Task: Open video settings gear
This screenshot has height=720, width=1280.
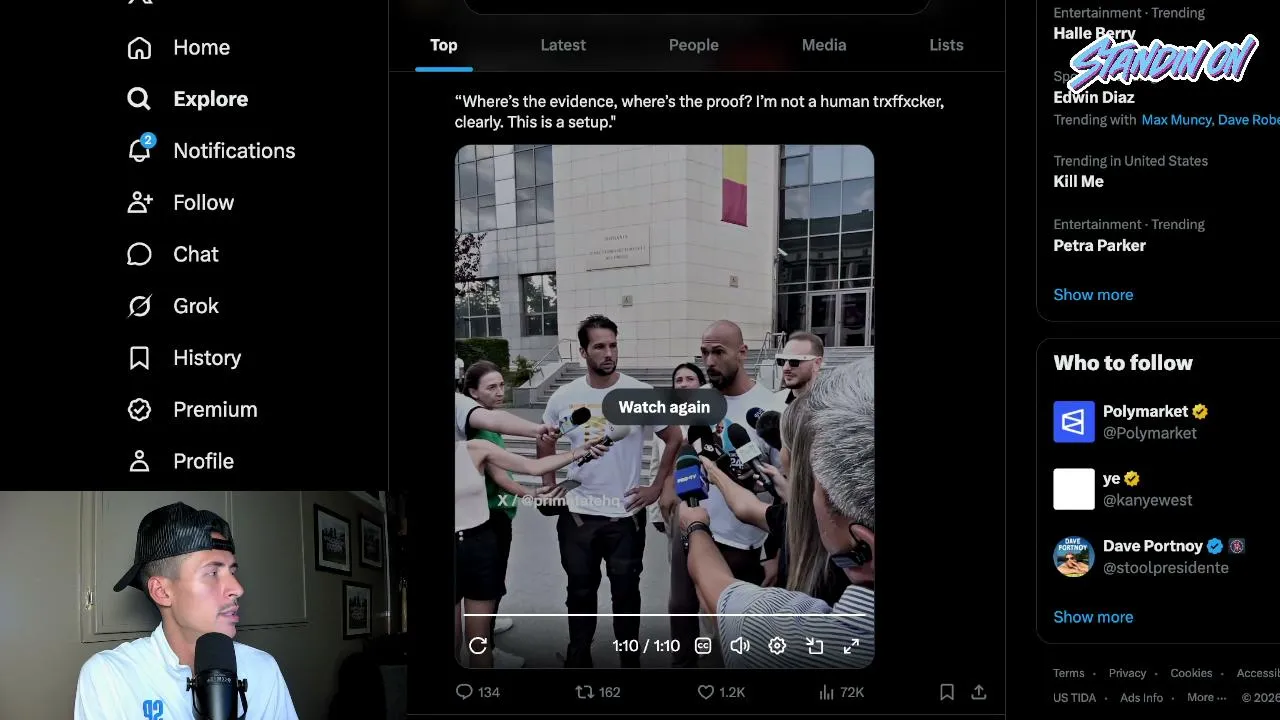Action: 777,646
